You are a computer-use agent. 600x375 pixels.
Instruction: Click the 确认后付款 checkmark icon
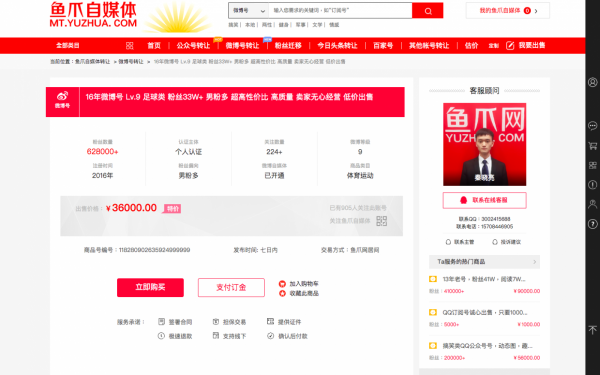(x=271, y=336)
